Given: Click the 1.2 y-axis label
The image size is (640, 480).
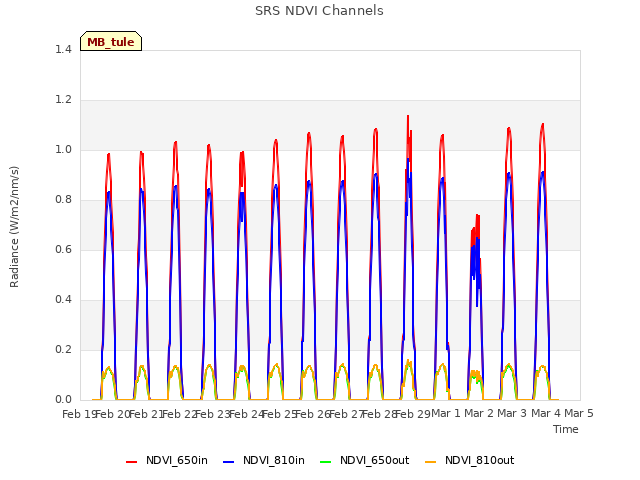Looking at the screenshot, I should (x=63, y=100).
